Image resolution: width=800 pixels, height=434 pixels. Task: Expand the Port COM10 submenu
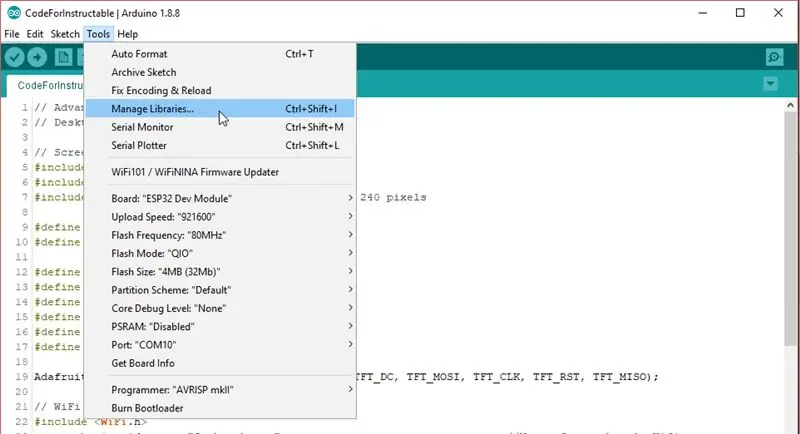pos(220,345)
